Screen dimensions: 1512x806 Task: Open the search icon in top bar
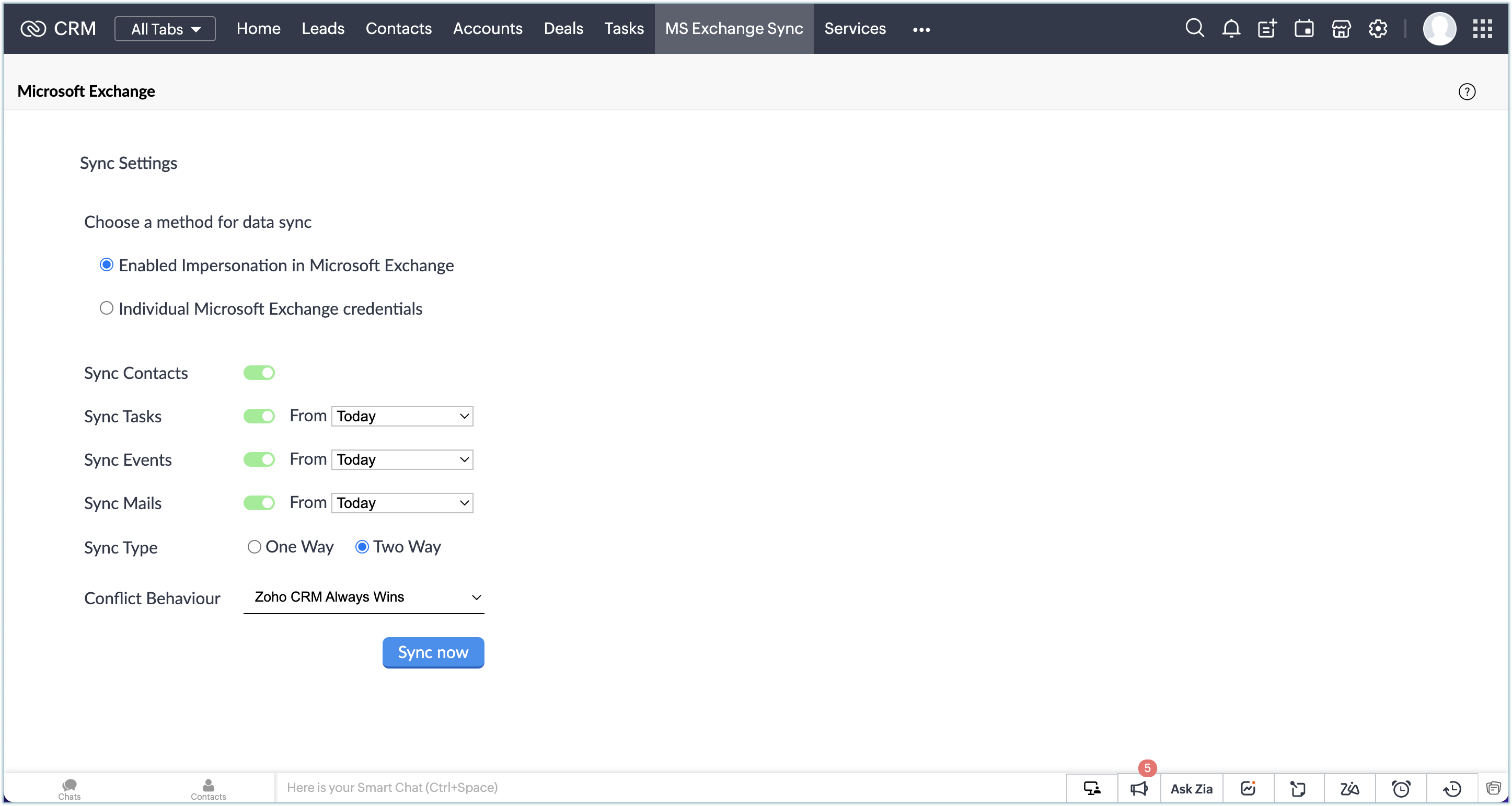(x=1194, y=28)
